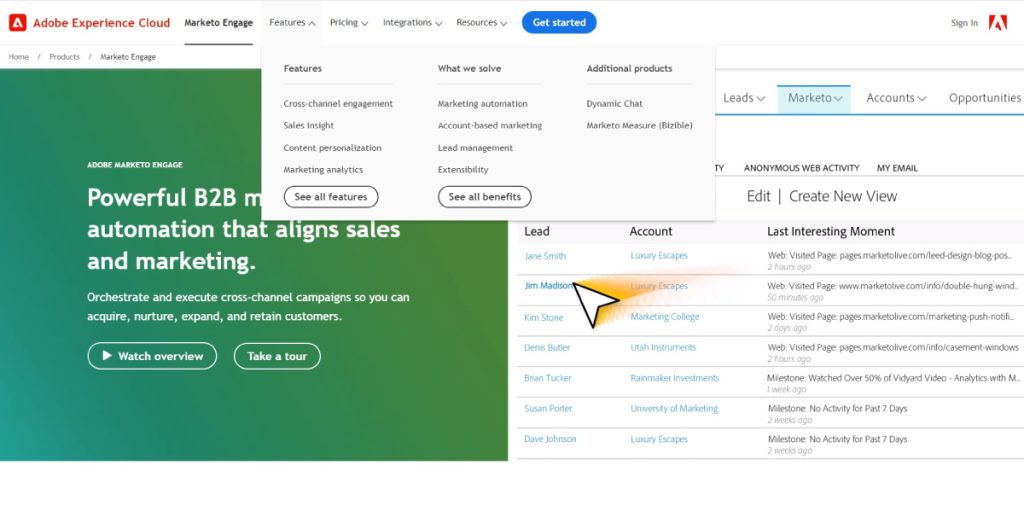Open Lead management menu item
The width and height of the screenshot is (1024, 512).
click(475, 148)
